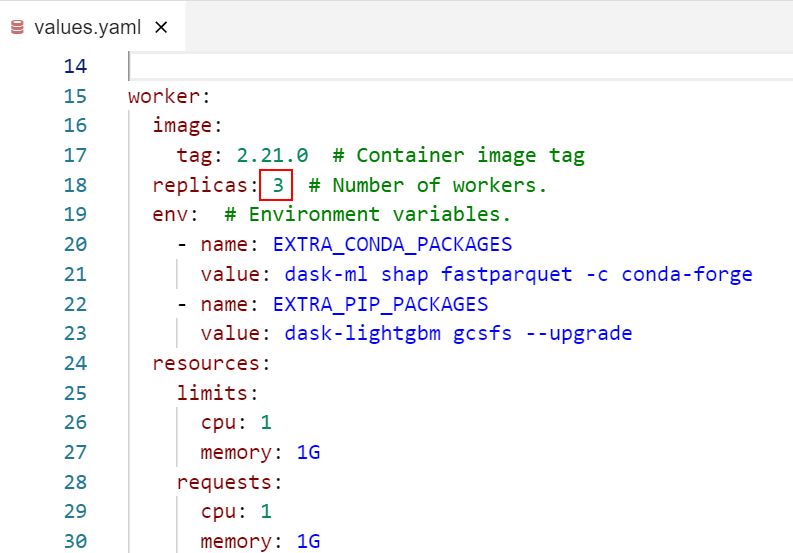This screenshot has width=793, height=553.
Task: Place cursor in empty line 14
Action: [x=460, y=66]
